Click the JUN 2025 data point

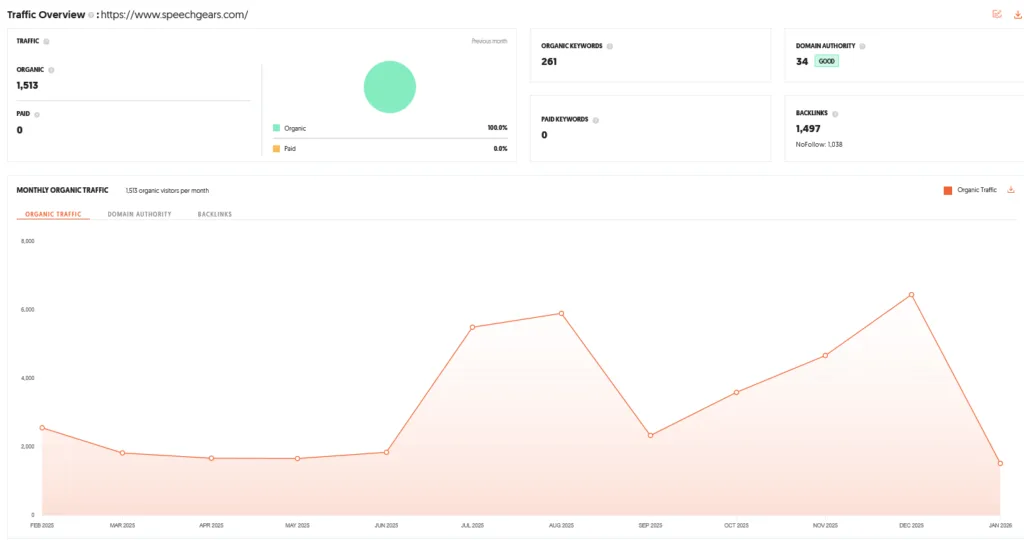click(x=386, y=452)
